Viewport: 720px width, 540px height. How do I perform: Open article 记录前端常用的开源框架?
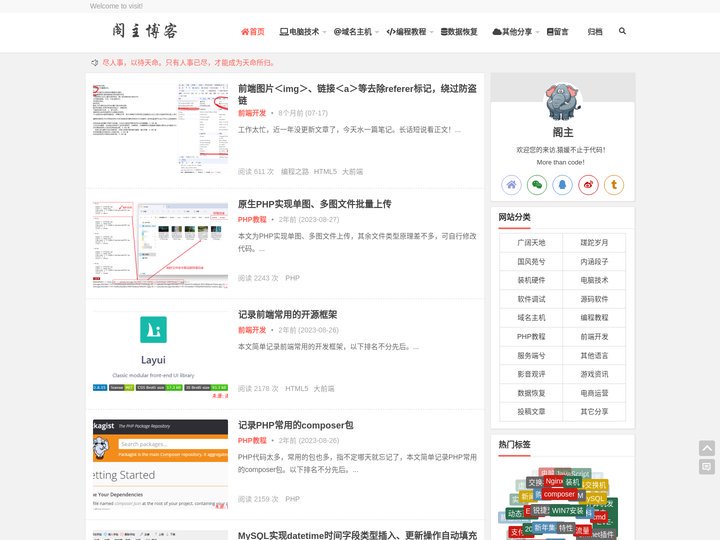pyautogui.click(x=287, y=315)
